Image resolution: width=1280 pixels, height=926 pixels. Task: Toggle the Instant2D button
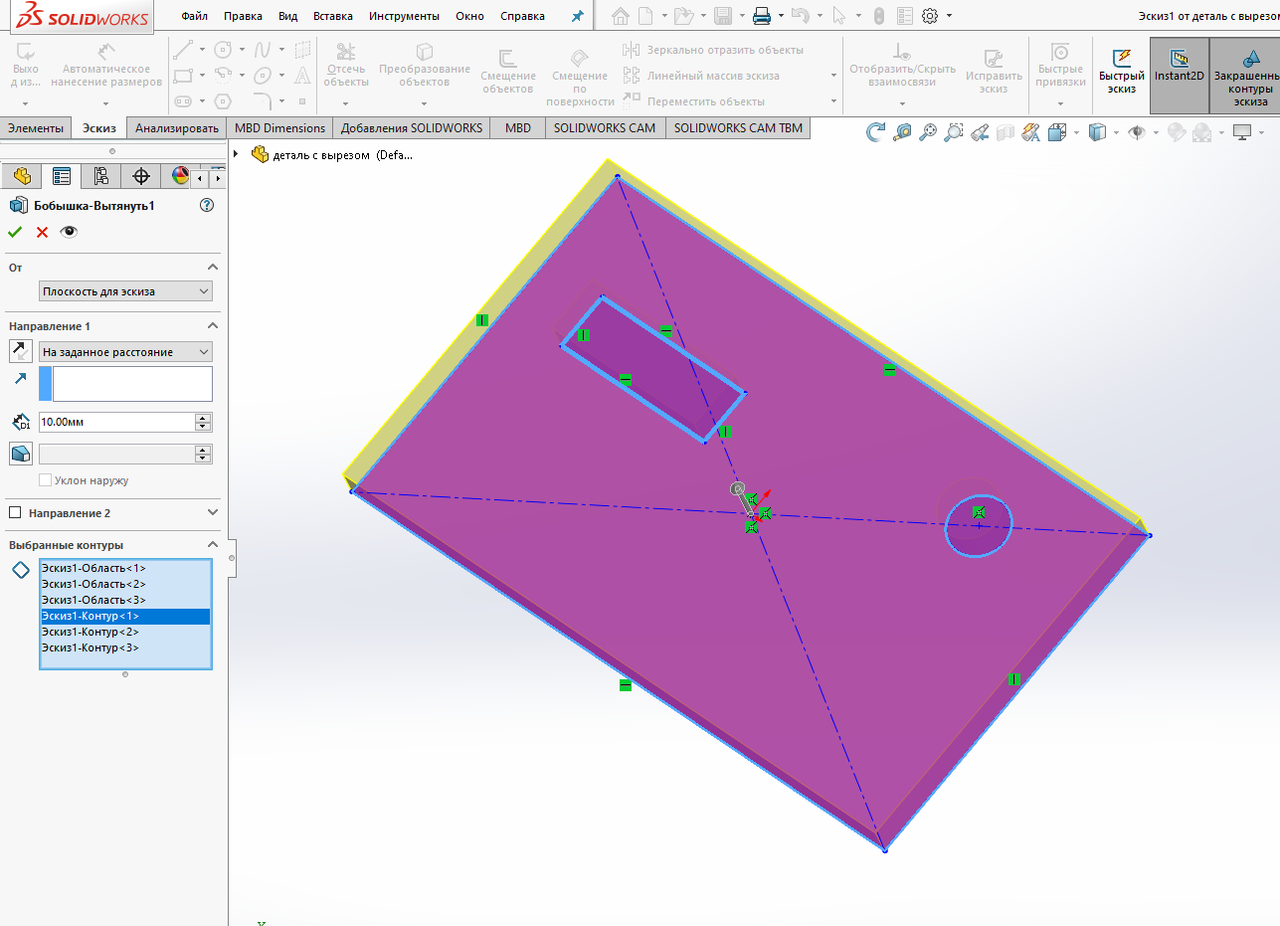(1179, 75)
